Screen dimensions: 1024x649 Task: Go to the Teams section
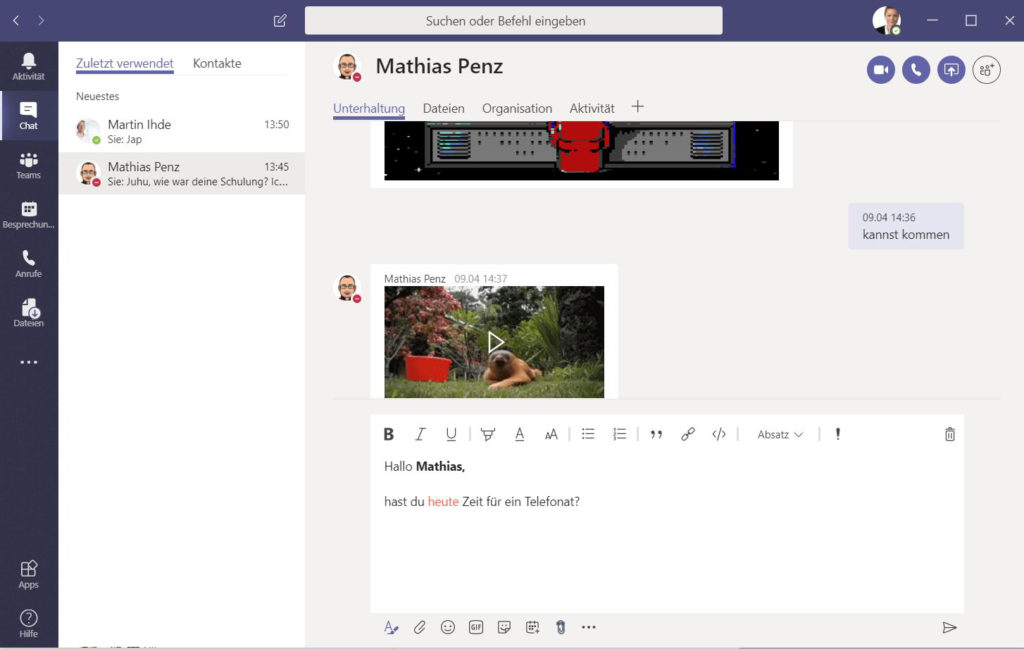[x=29, y=165]
